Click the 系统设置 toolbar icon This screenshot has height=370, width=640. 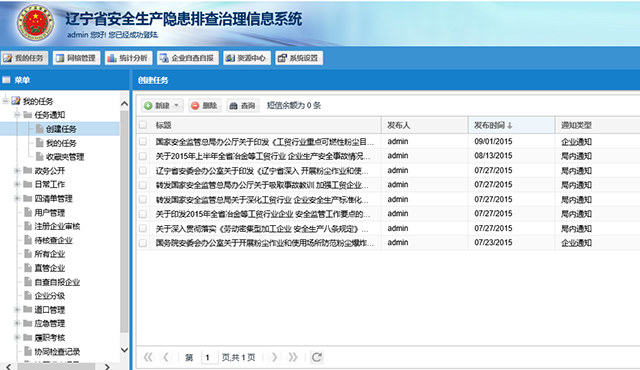tap(282, 58)
